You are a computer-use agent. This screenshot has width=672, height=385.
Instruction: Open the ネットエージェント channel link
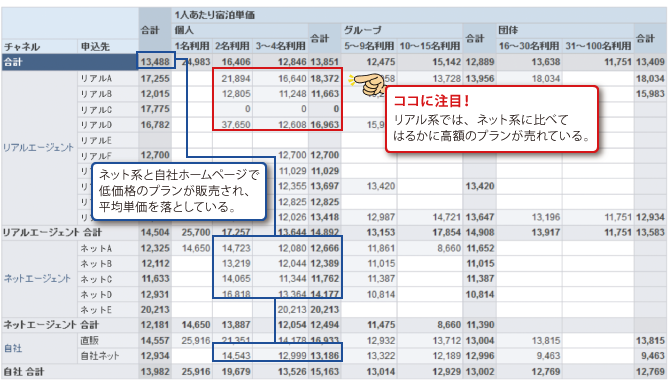(x=37, y=279)
